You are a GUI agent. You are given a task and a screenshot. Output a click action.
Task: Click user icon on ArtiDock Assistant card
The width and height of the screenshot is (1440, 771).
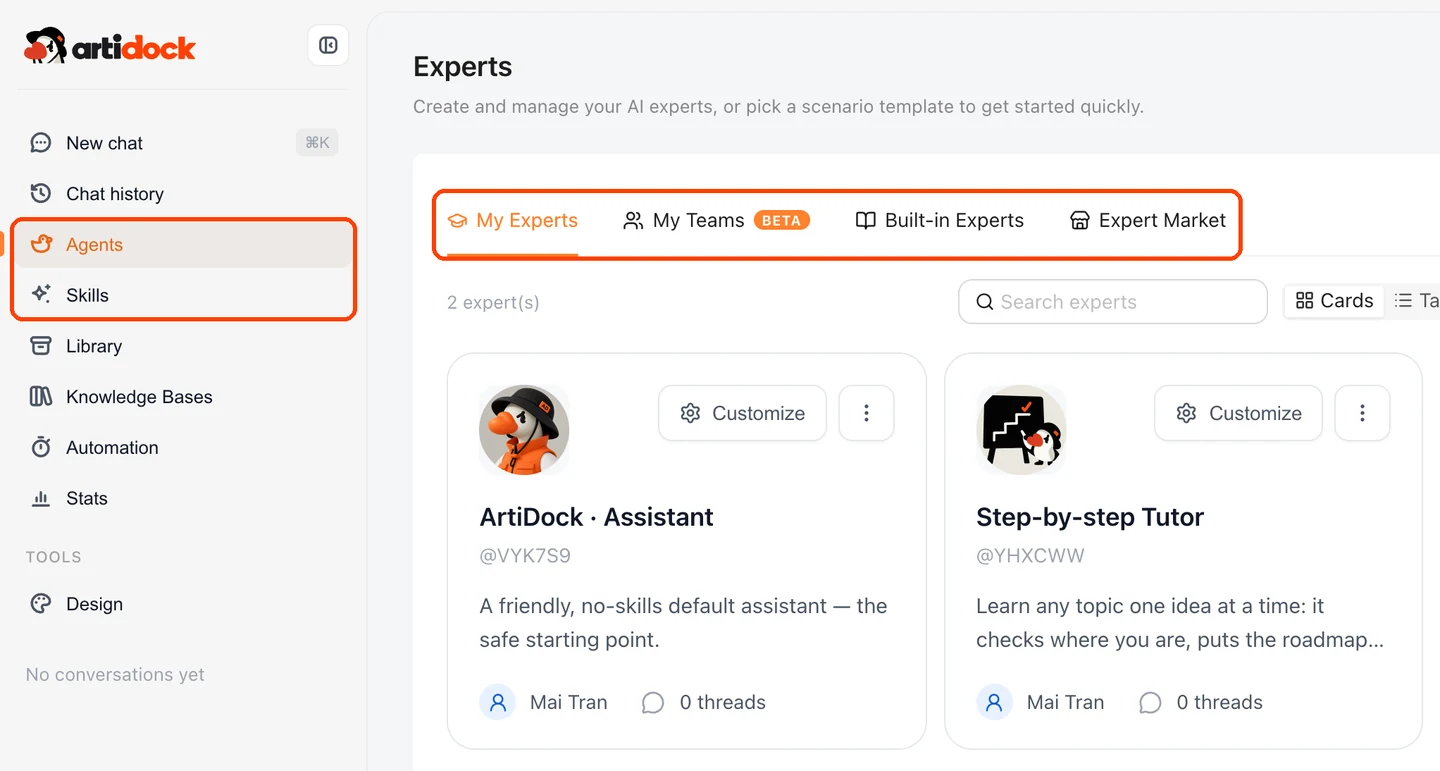[x=497, y=703]
